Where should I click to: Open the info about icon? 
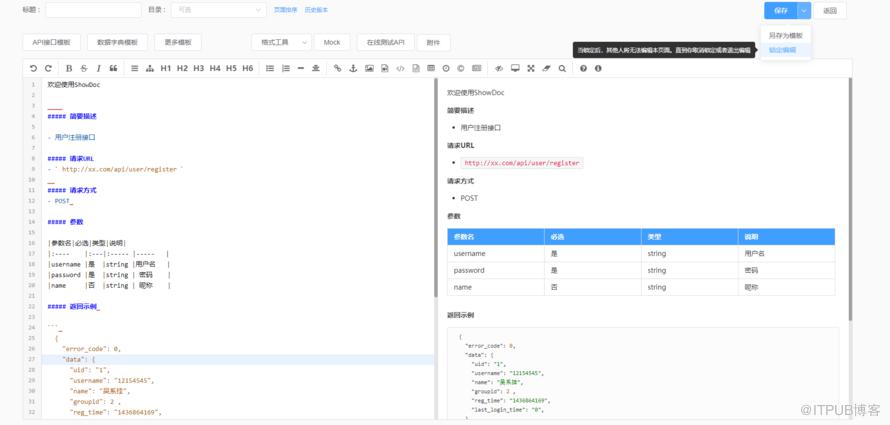click(598, 68)
